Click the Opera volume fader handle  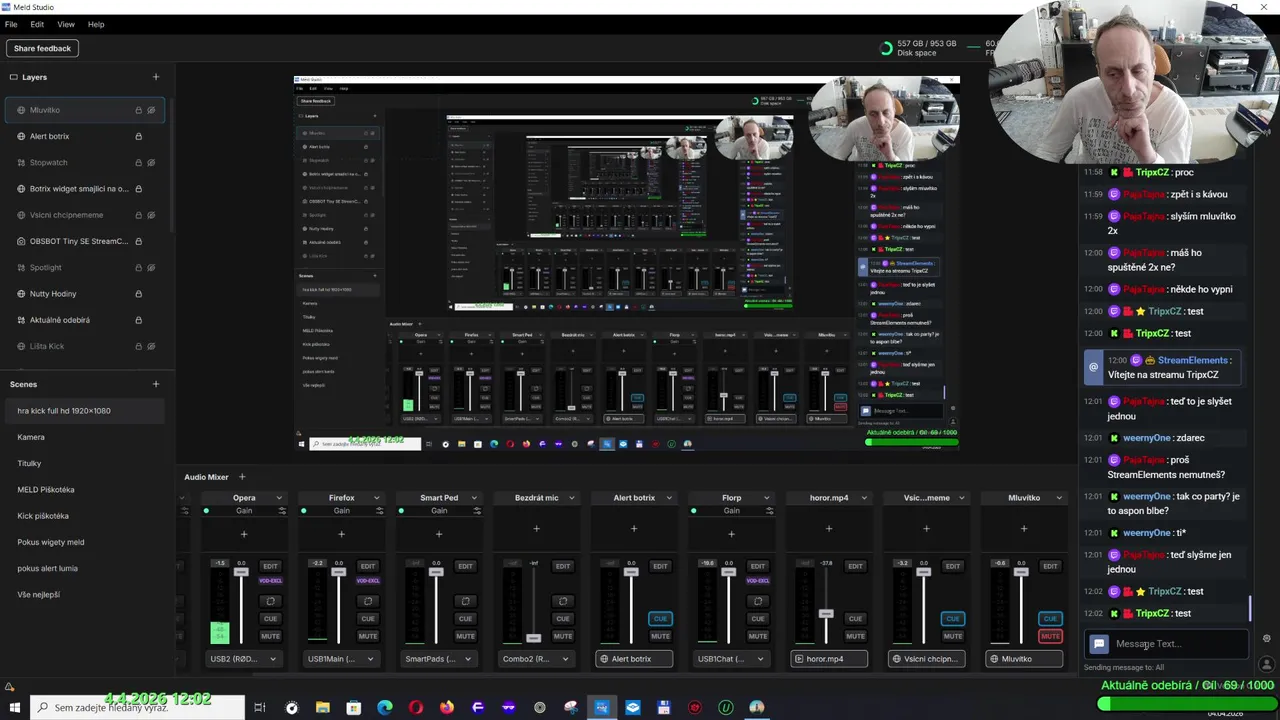pos(241,571)
